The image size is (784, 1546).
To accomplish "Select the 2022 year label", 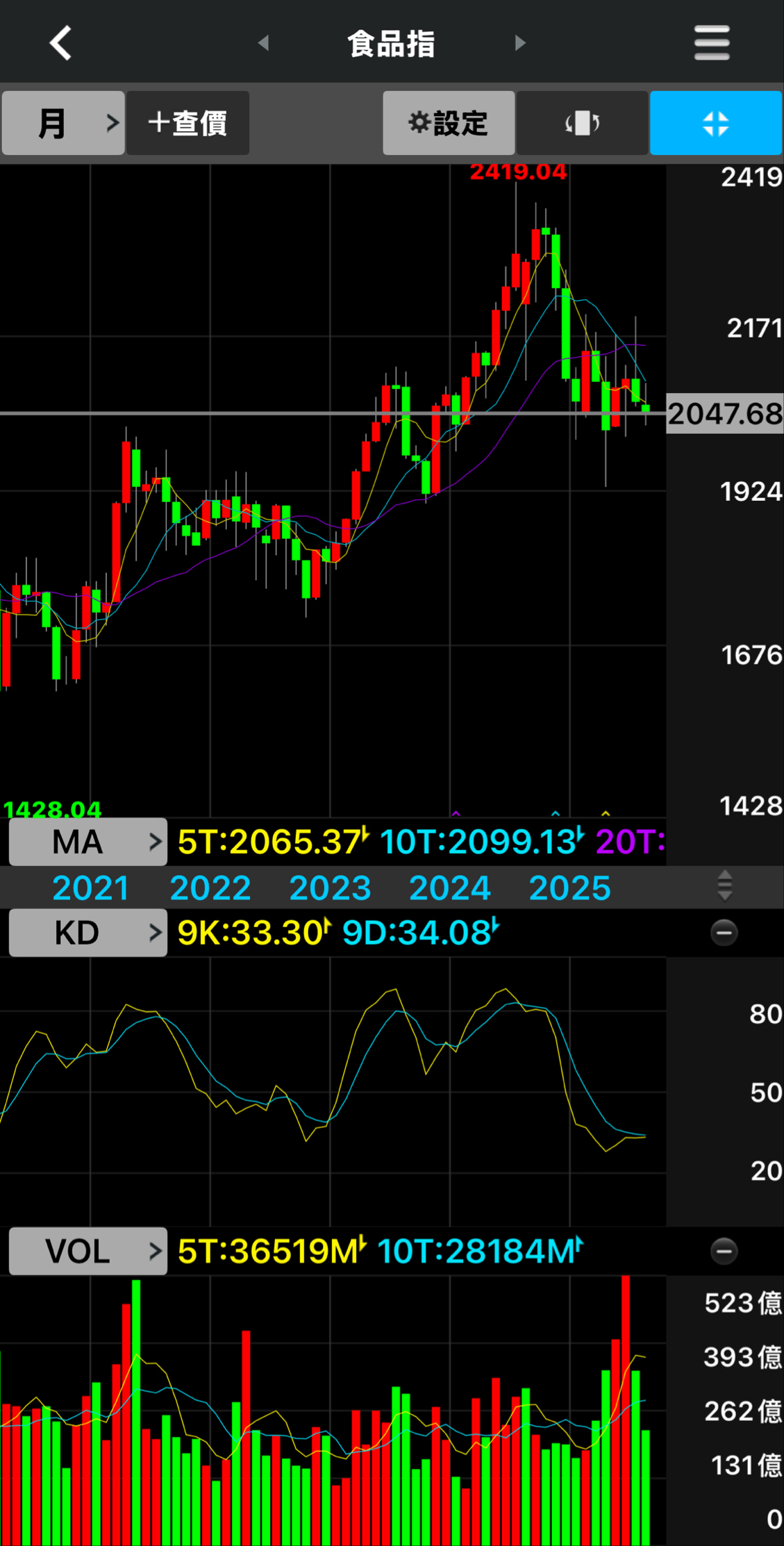I will (210, 888).
